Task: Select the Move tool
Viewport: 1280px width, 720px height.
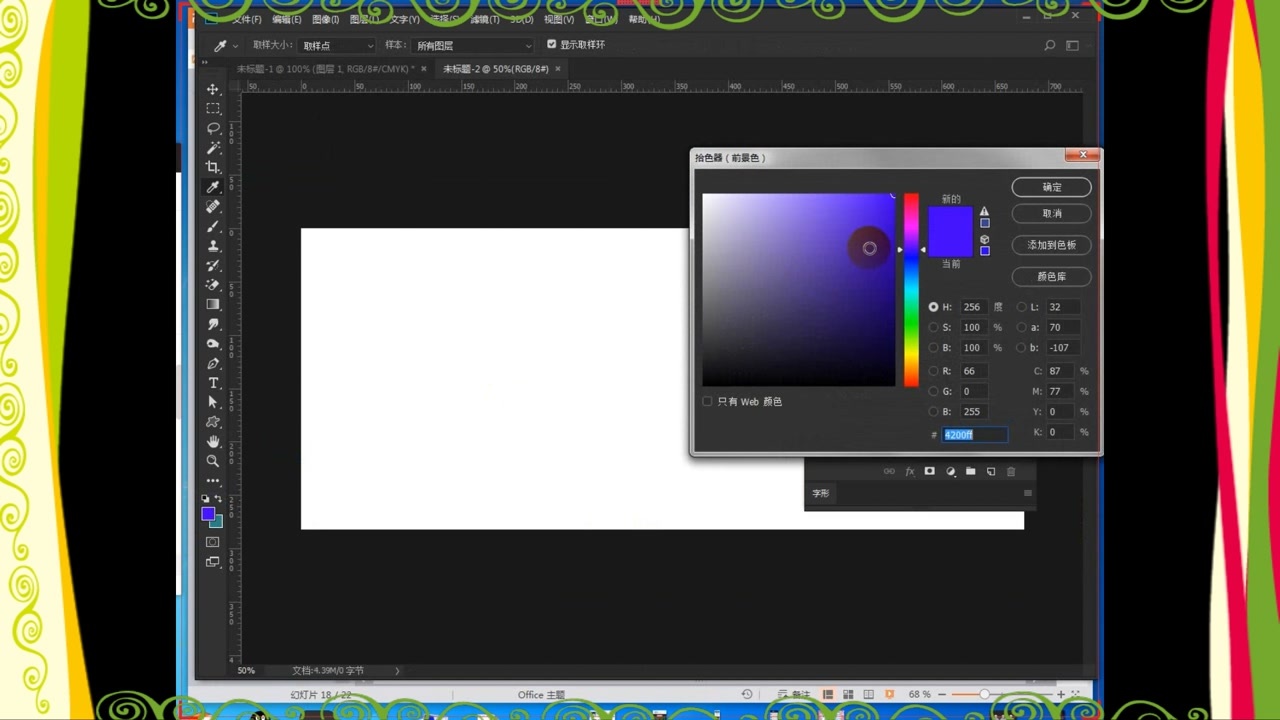Action: coord(213,90)
